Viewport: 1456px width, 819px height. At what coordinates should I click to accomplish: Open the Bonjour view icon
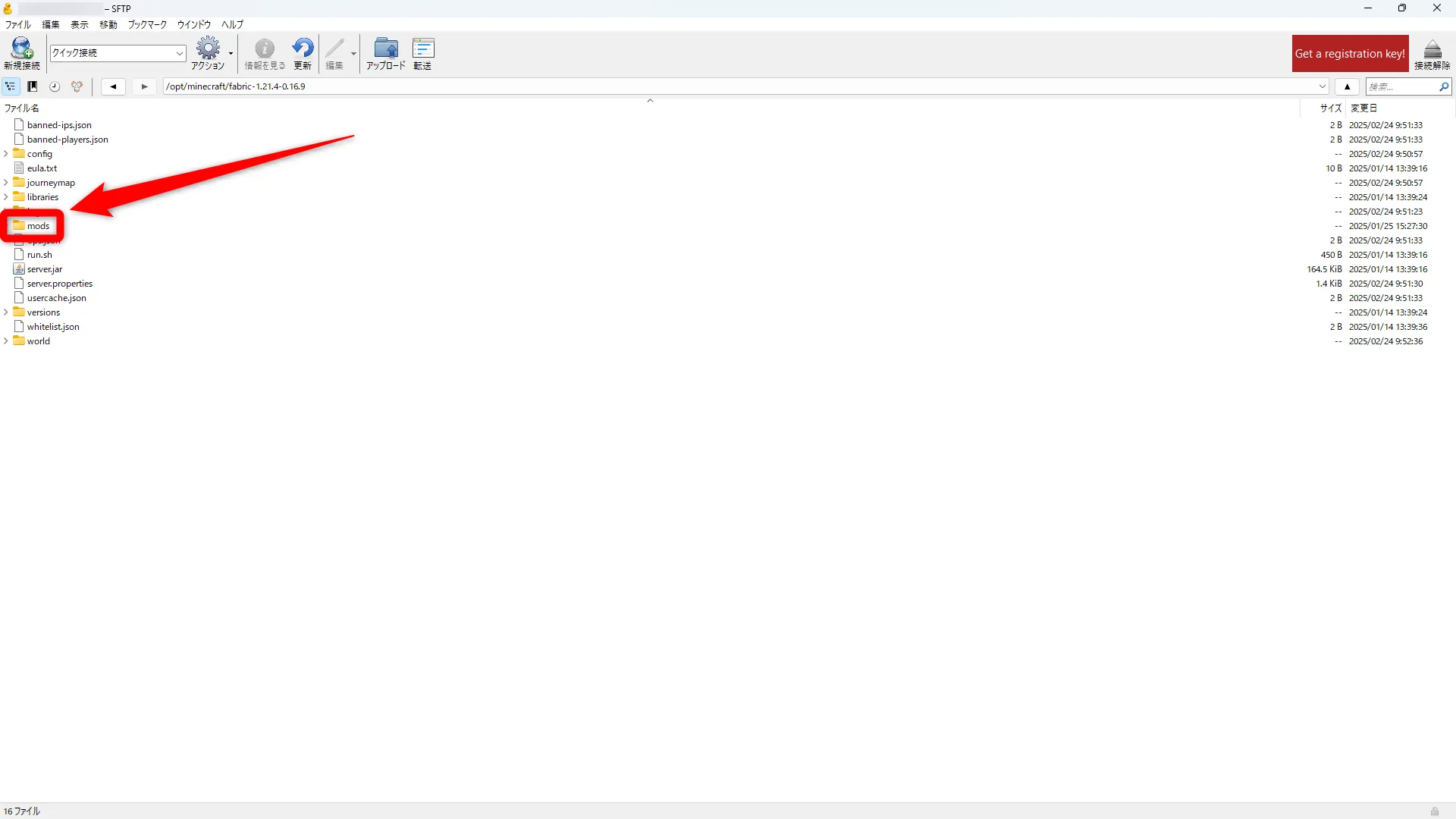(x=77, y=86)
